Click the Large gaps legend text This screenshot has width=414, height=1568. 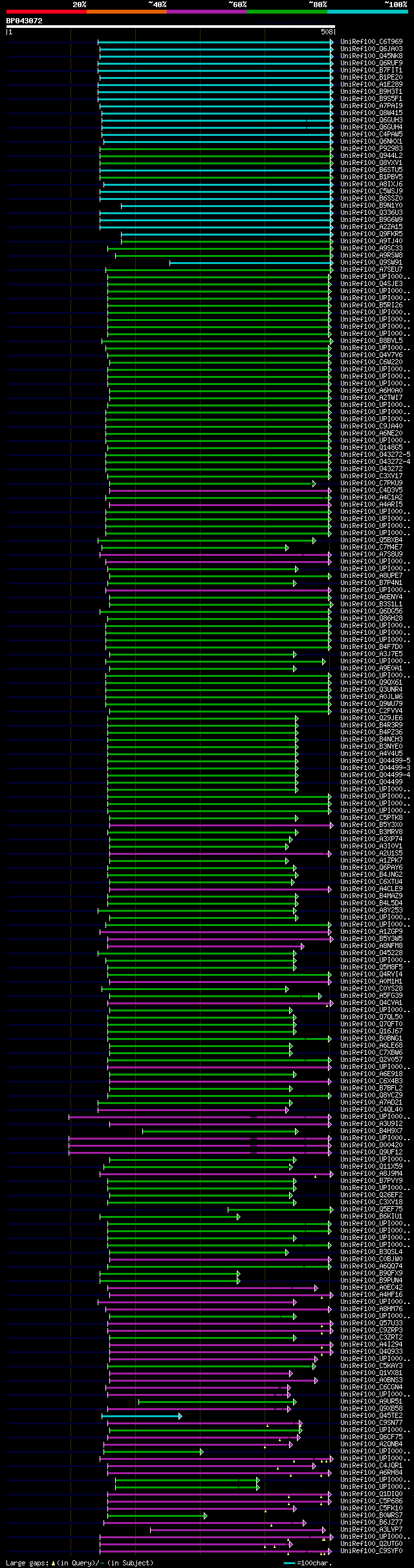(80, 1563)
